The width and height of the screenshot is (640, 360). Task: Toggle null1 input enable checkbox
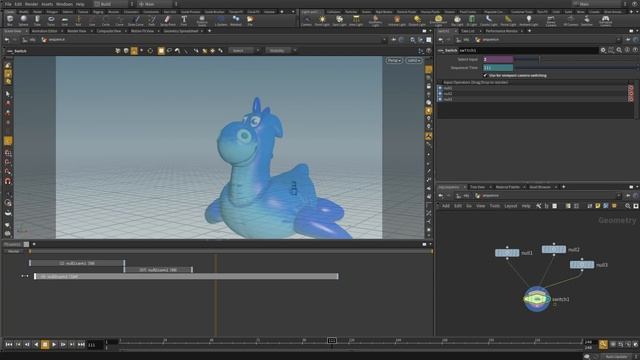pyautogui.click(x=440, y=88)
